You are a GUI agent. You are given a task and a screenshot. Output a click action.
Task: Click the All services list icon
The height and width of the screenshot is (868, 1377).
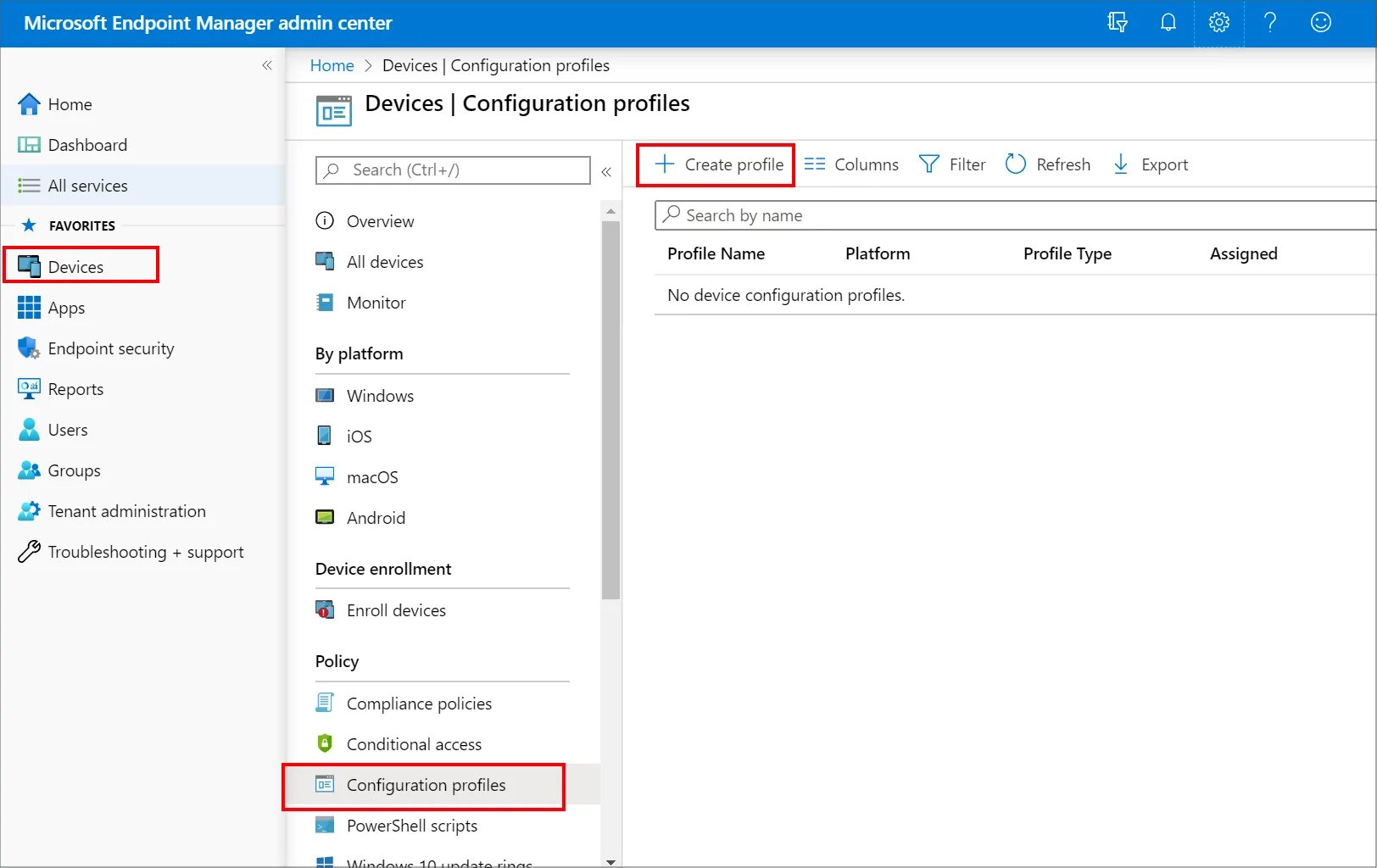pos(29,186)
